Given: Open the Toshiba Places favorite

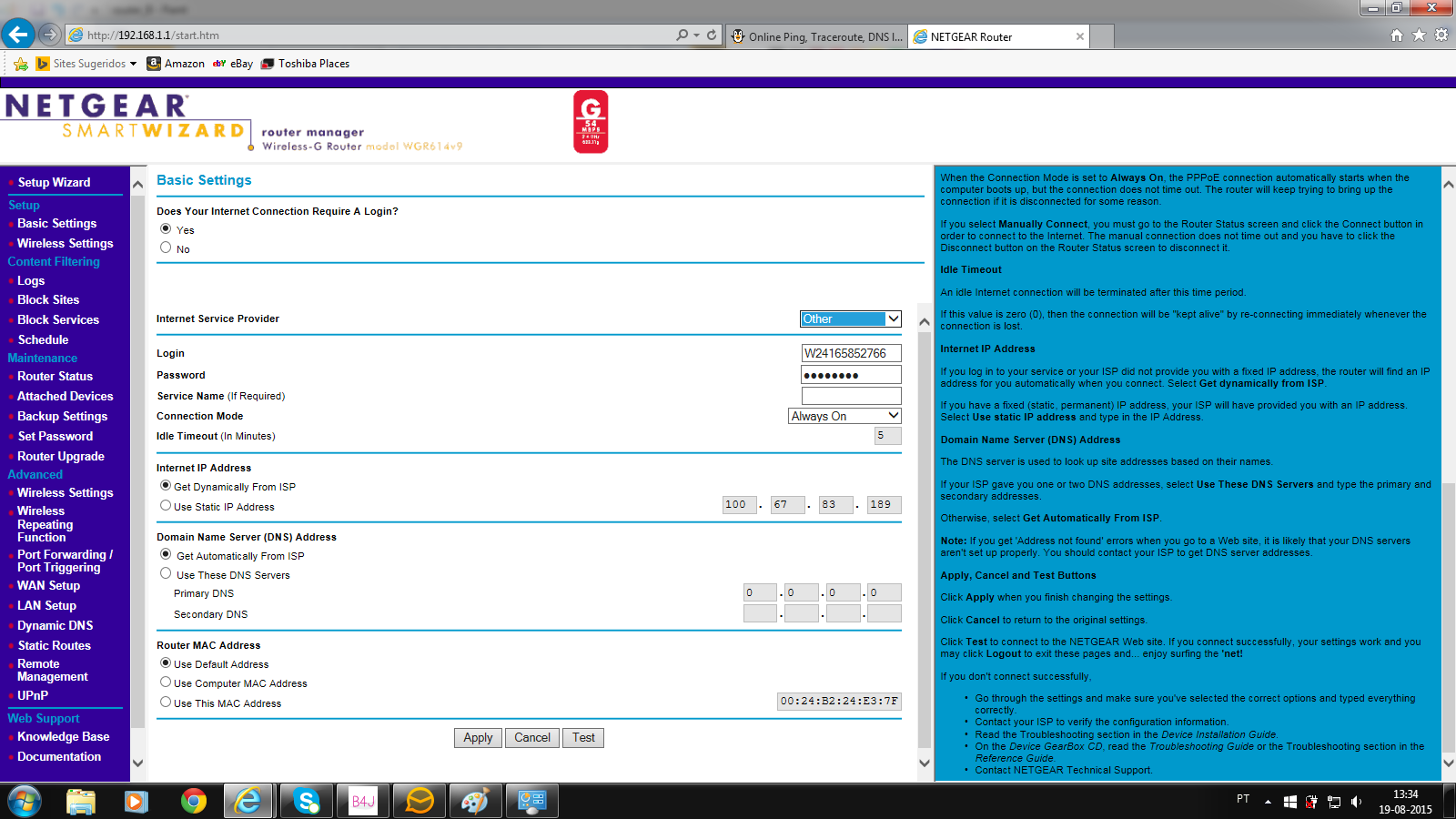Looking at the screenshot, I should click(x=306, y=64).
